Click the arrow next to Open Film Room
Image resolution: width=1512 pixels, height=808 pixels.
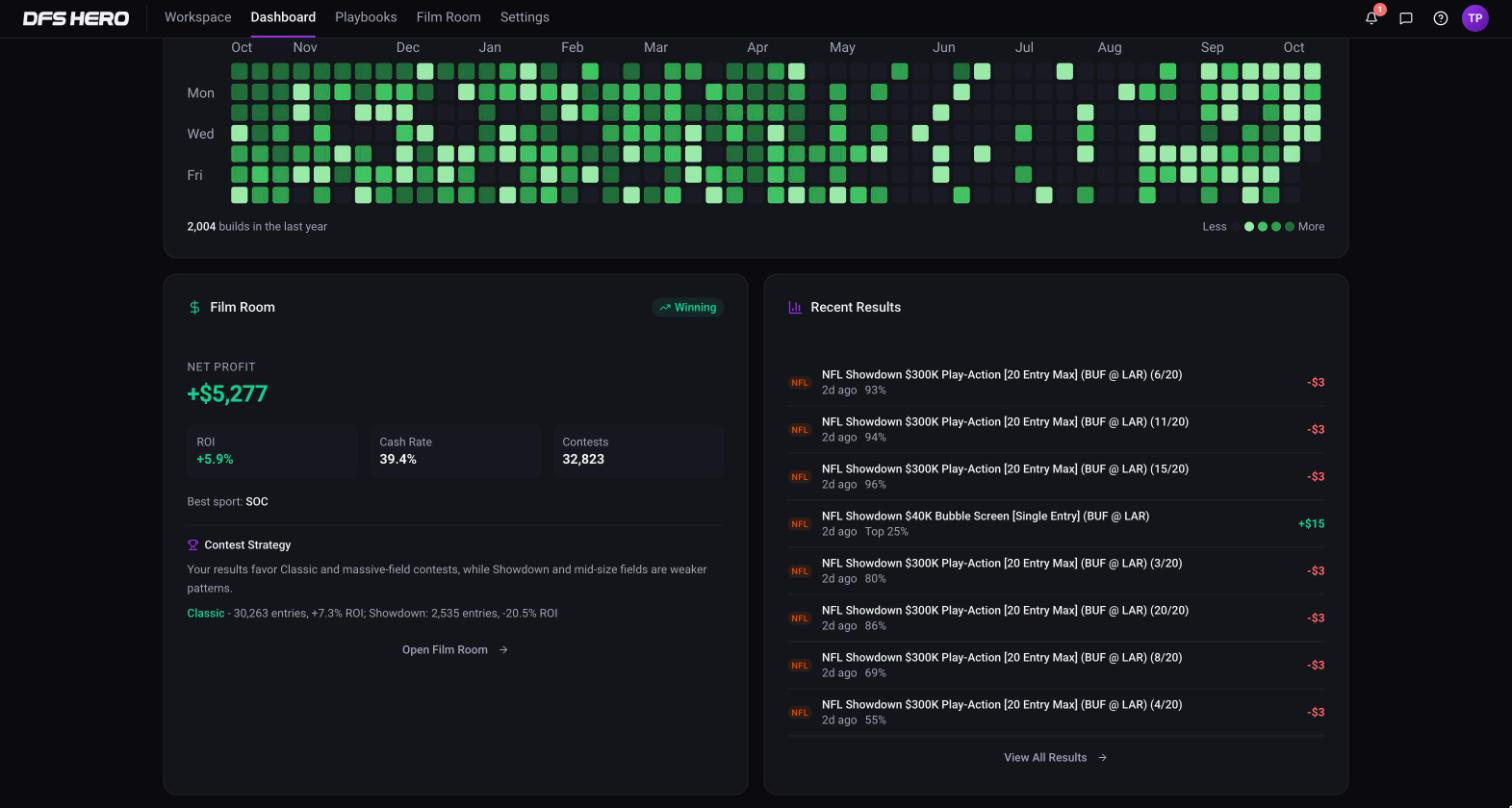(503, 650)
